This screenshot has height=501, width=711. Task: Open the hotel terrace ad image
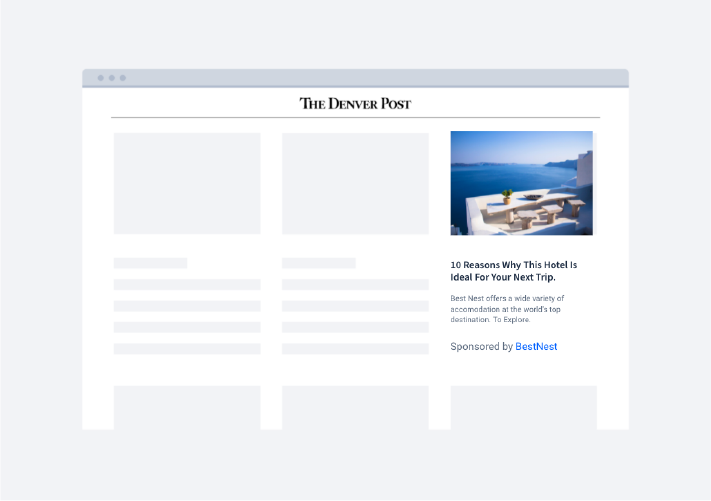point(521,183)
